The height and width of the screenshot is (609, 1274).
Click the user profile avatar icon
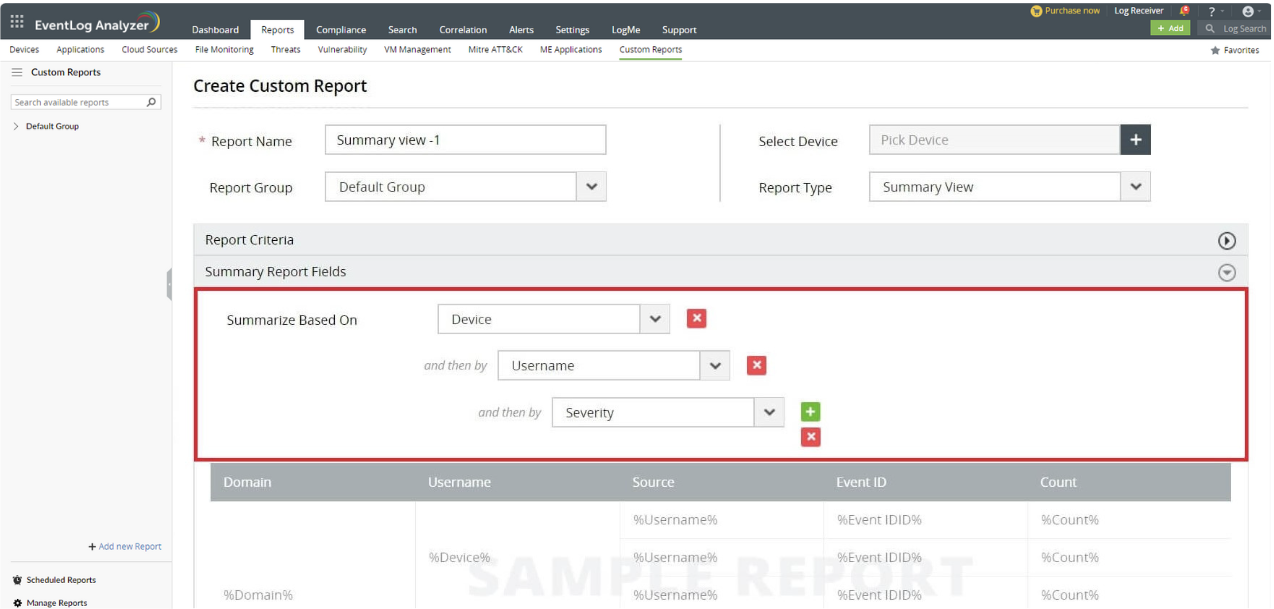click(1247, 11)
